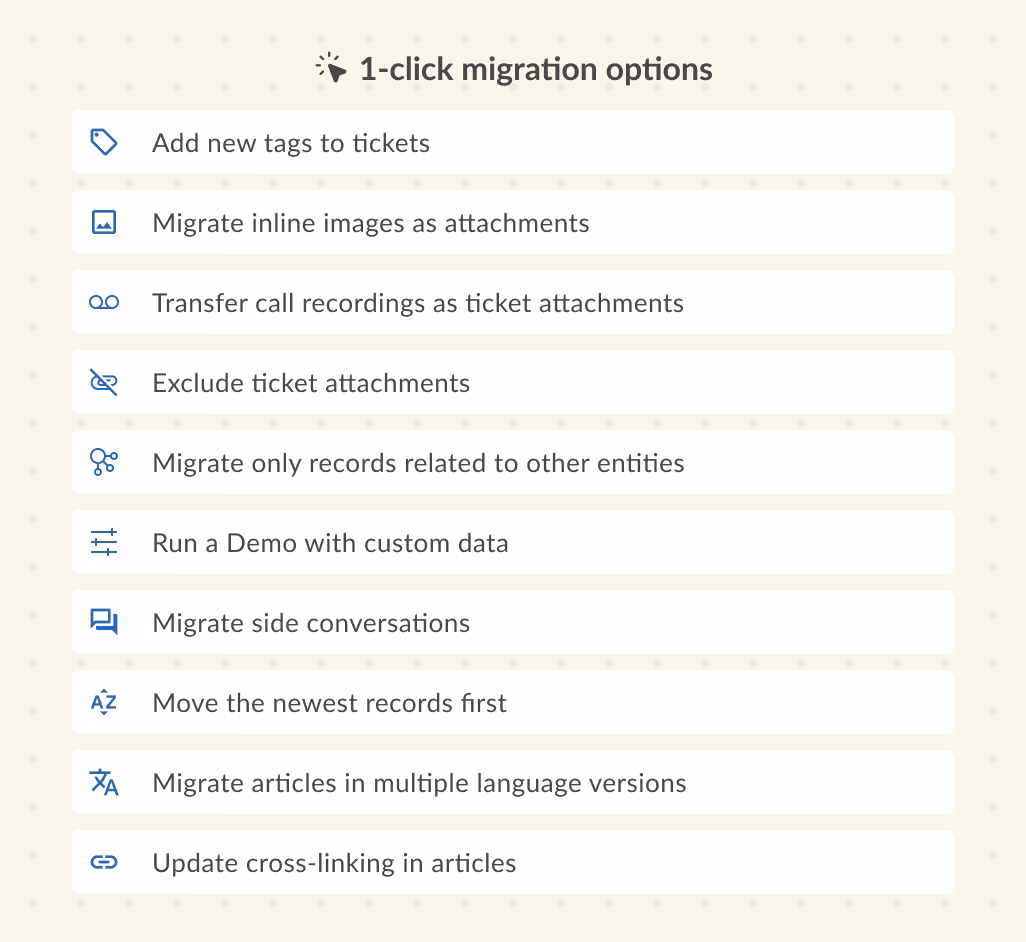Viewport: 1026px width, 942px height.
Task: Click the sliders icon for custom Demo
Action: (x=104, y=542)
